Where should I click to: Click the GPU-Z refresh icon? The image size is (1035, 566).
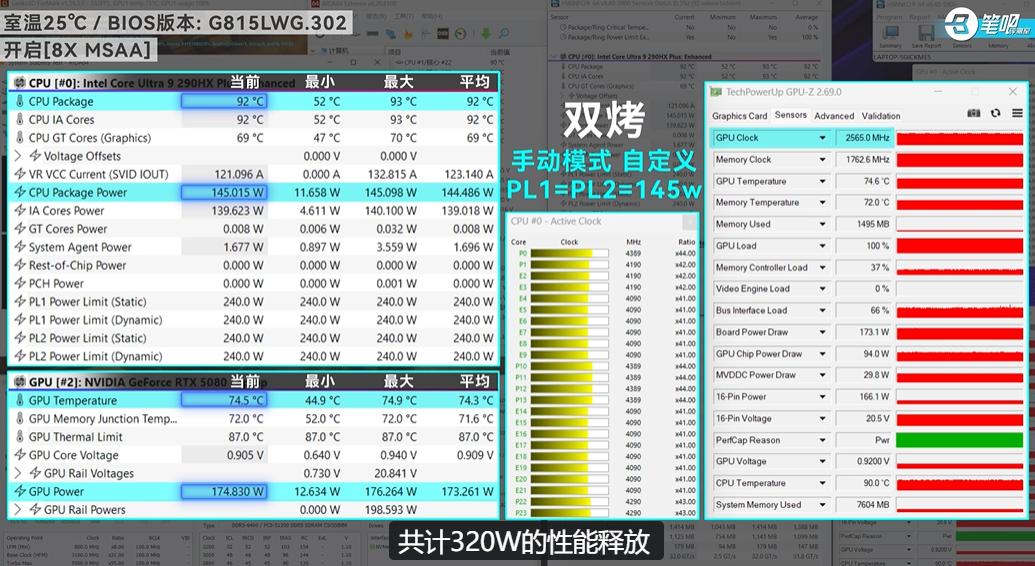click(995, 114)
